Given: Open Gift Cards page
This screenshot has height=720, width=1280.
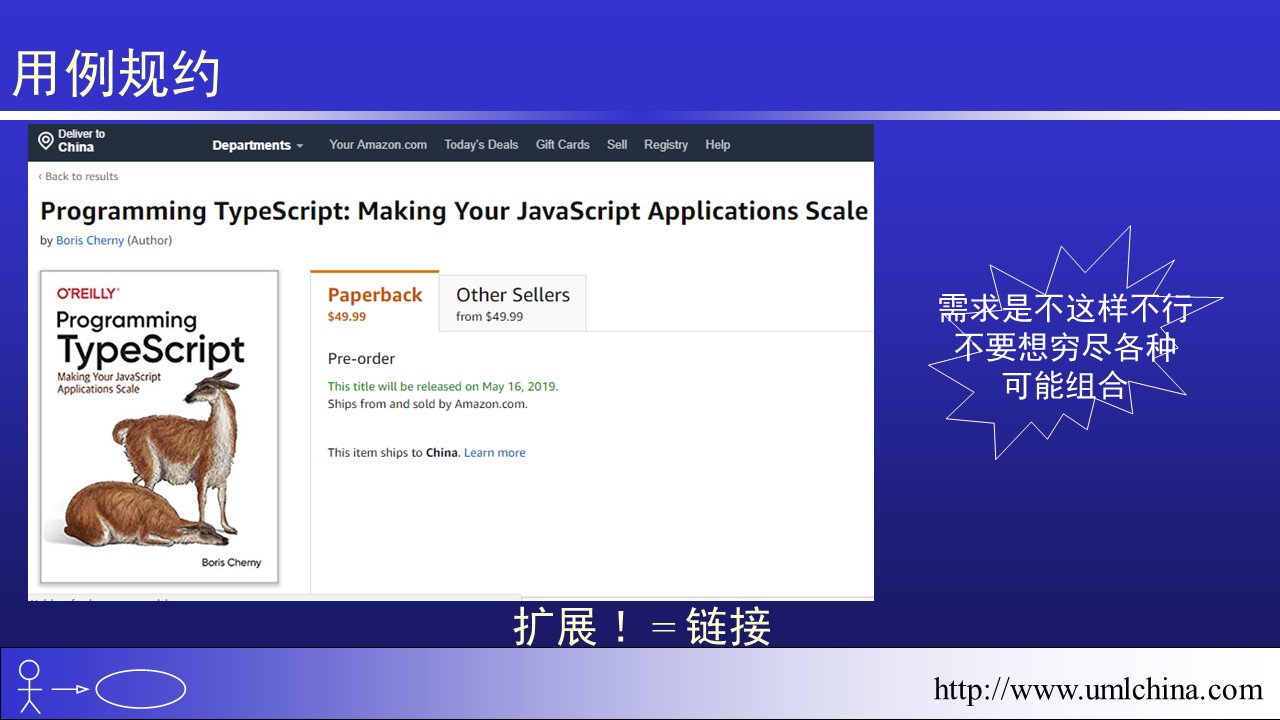Looking at the screenshot, I should (x=563, y=145).
